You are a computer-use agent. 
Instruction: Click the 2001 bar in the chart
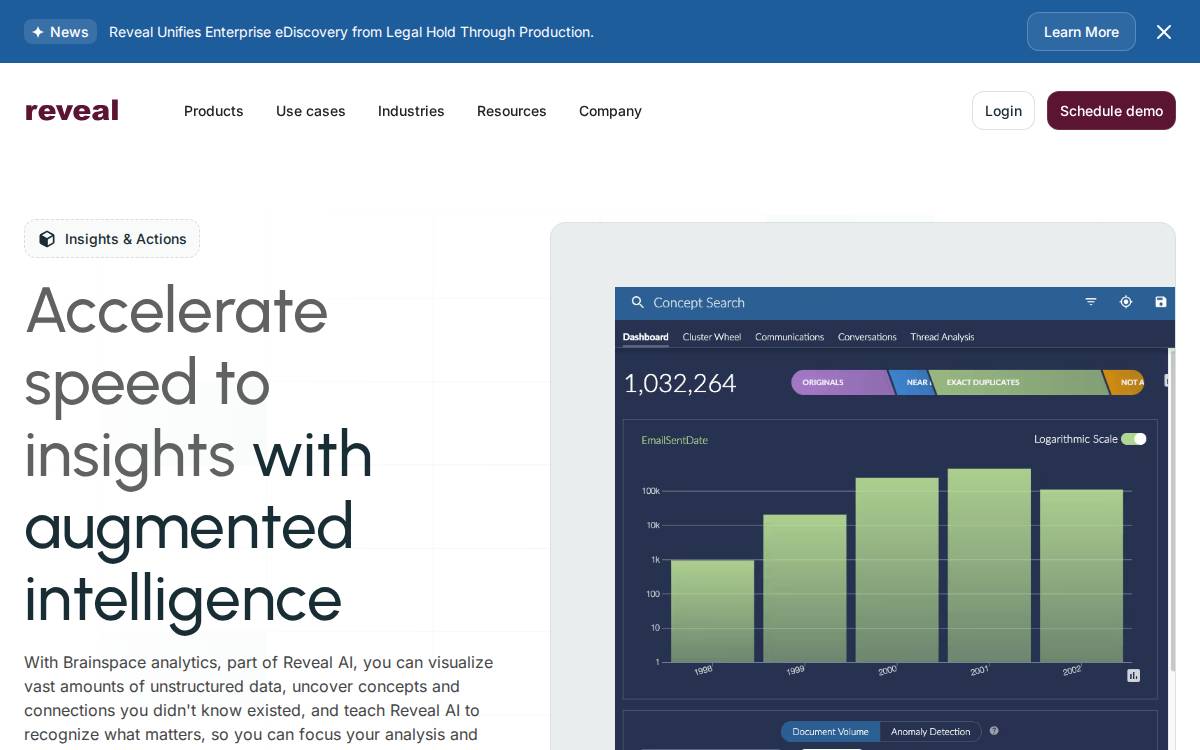click(989, 565)
